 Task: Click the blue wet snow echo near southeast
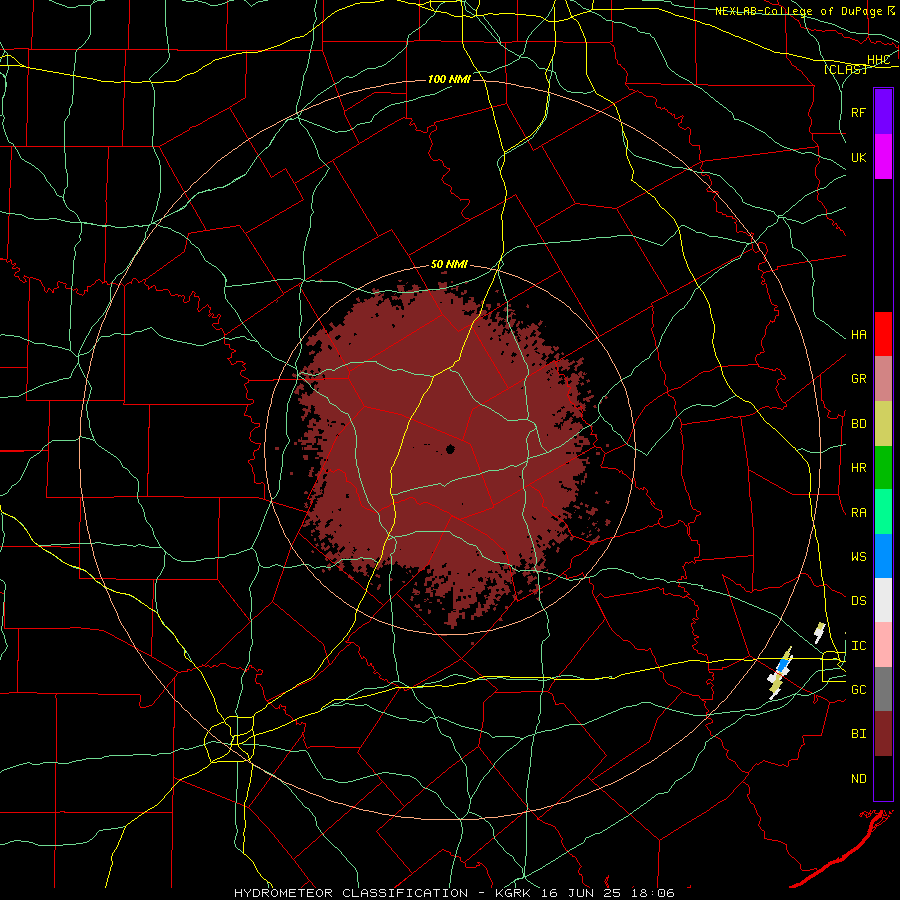click(783, 666)
